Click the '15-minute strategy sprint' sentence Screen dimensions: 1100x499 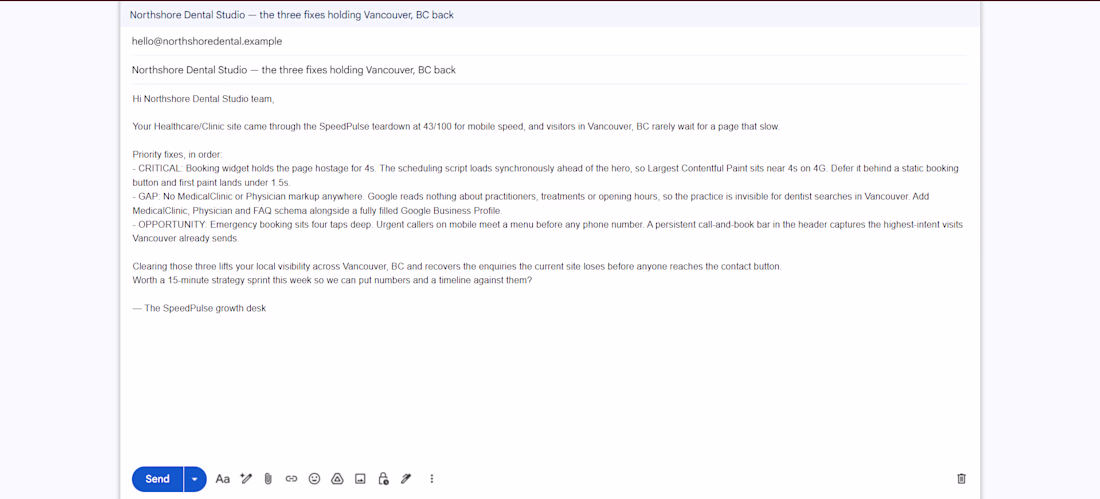333,281
